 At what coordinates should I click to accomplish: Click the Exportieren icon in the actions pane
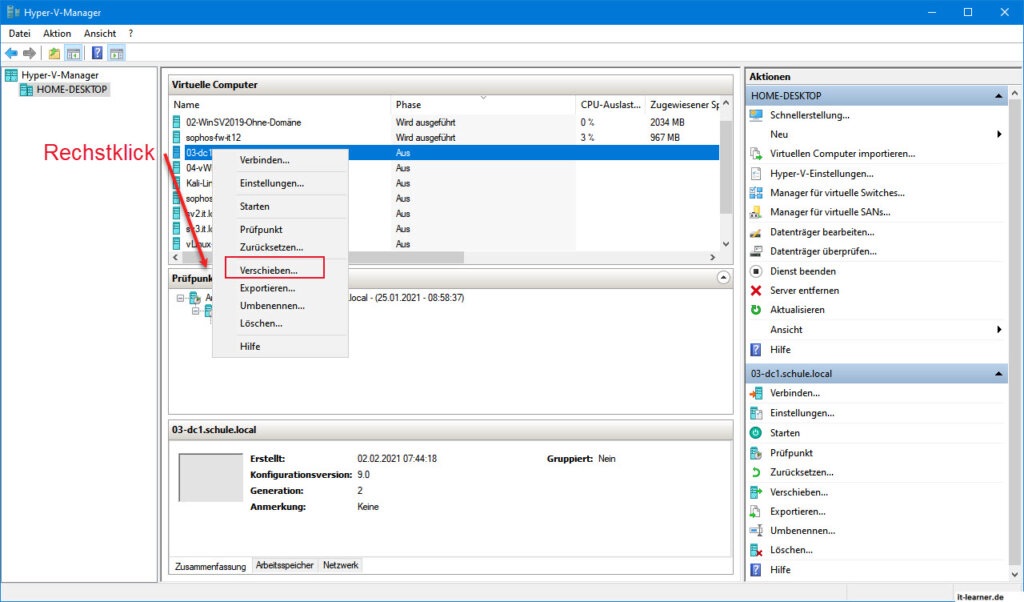point(756,511)
